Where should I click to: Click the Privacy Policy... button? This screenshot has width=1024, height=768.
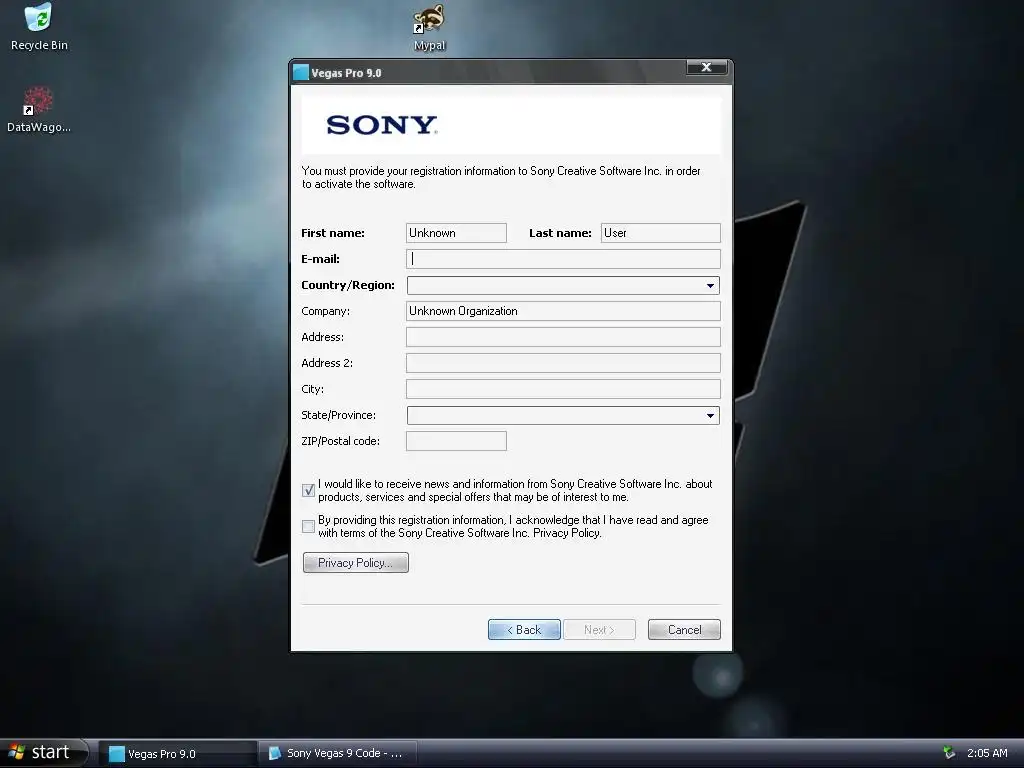coord(355,562)
